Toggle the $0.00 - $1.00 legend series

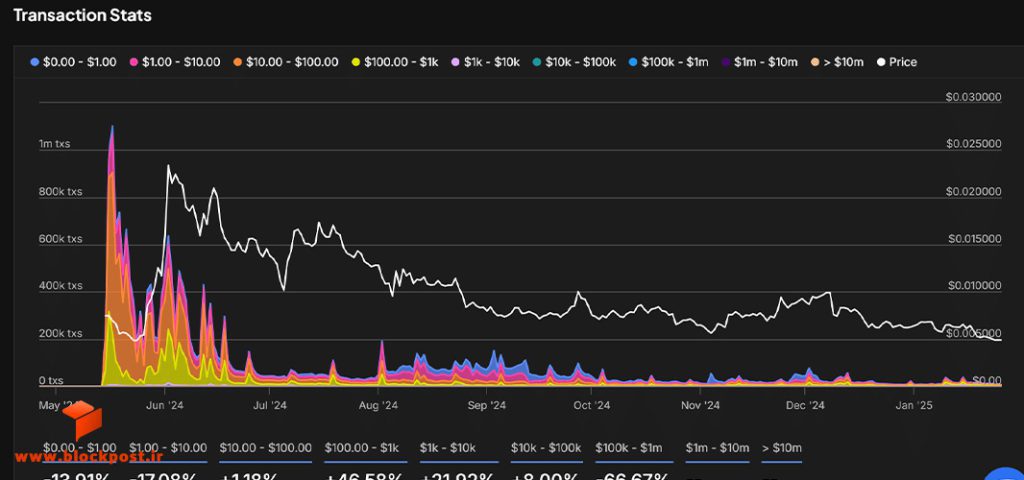[73, 62]
